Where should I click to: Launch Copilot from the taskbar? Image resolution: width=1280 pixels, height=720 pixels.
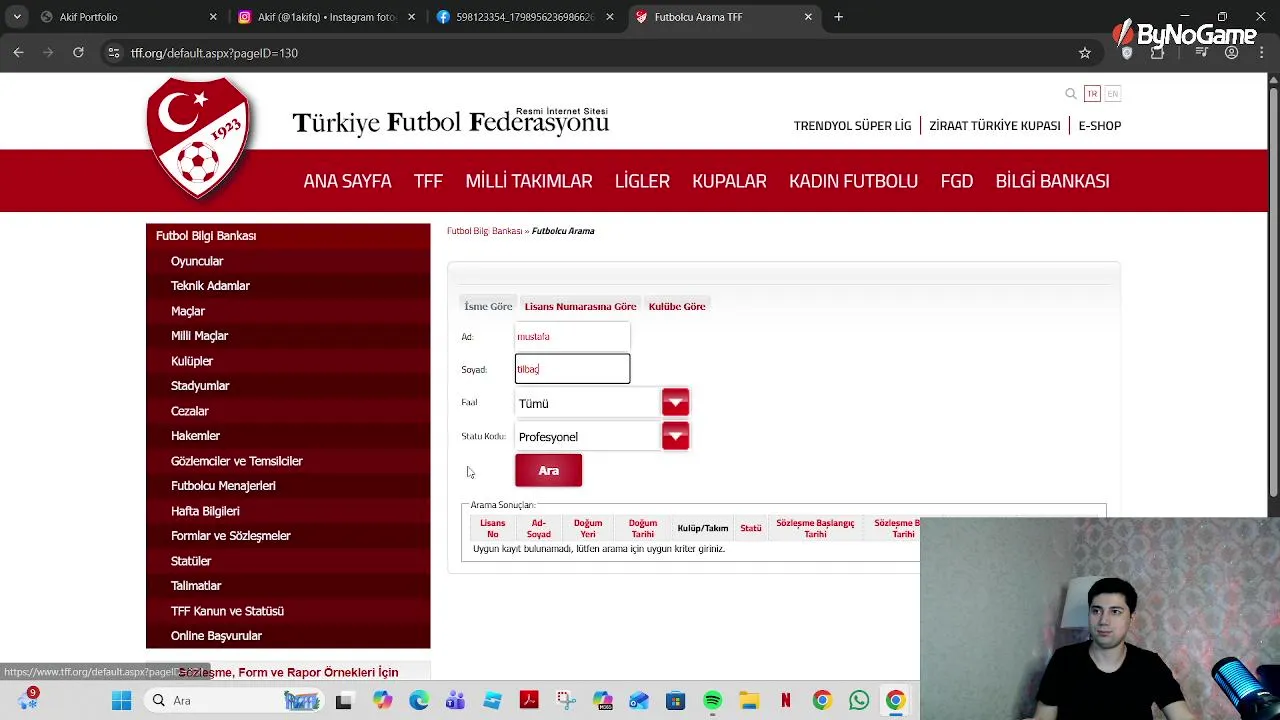click(x=382, y=701)
